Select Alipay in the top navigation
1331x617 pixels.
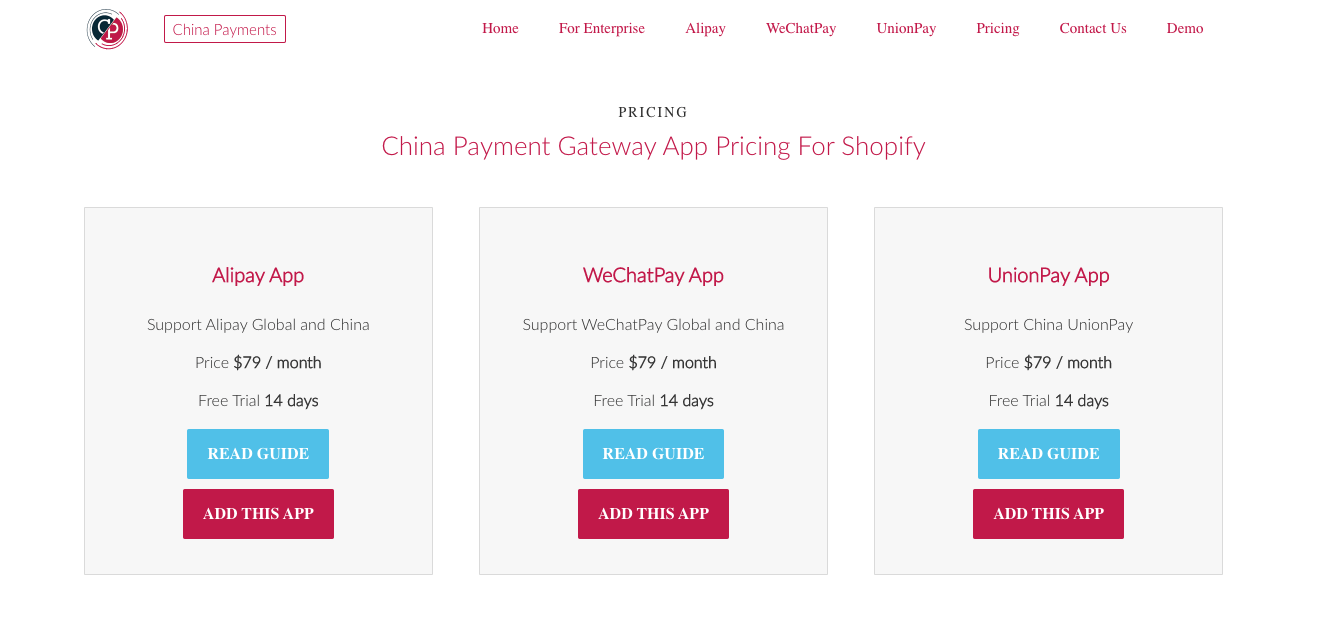point(705,28)
